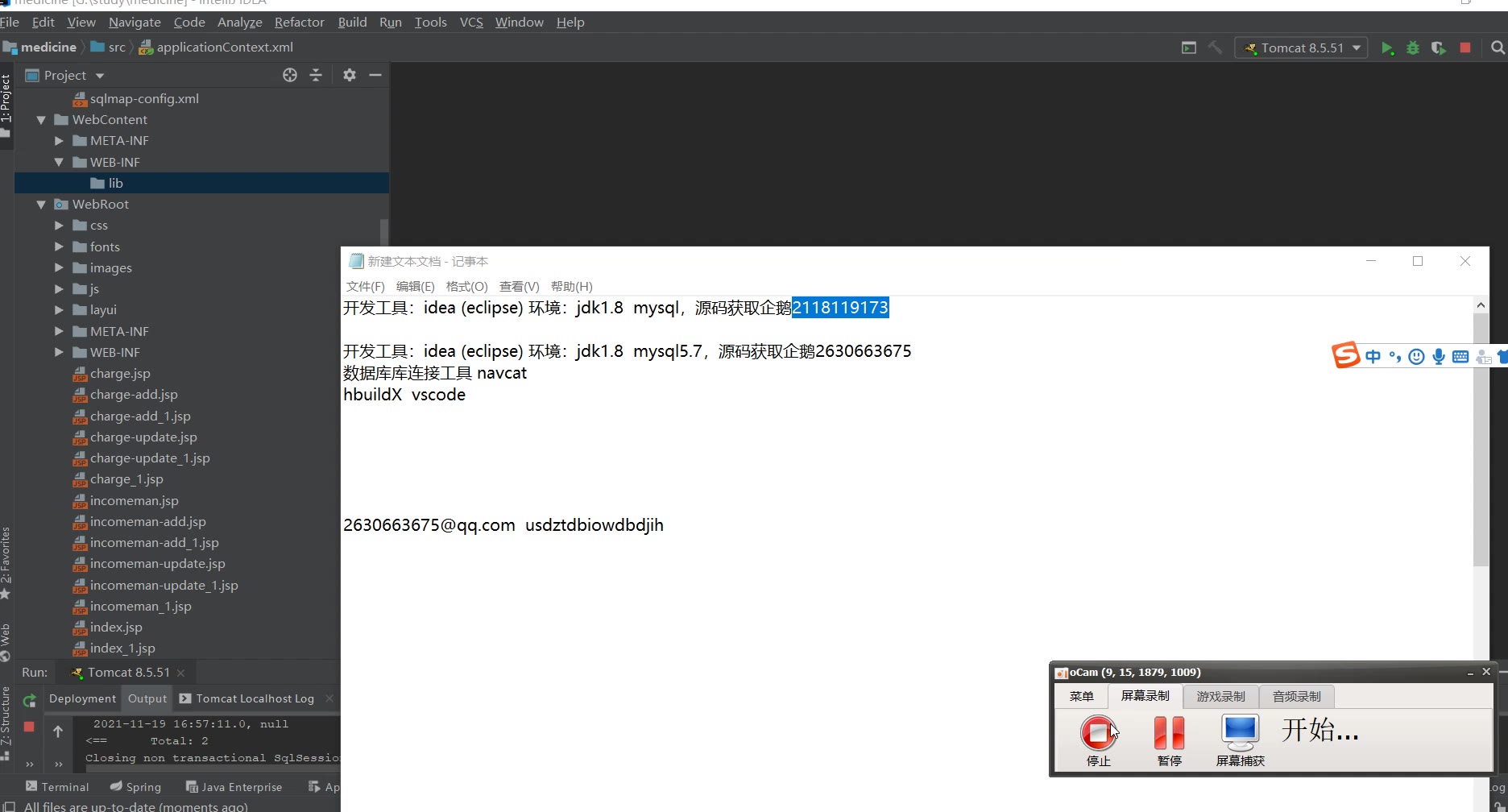The width and height of the screenshot is (1508, 812).
Task: Click the Project panel locate target icon
Action: tap(290, 75)
